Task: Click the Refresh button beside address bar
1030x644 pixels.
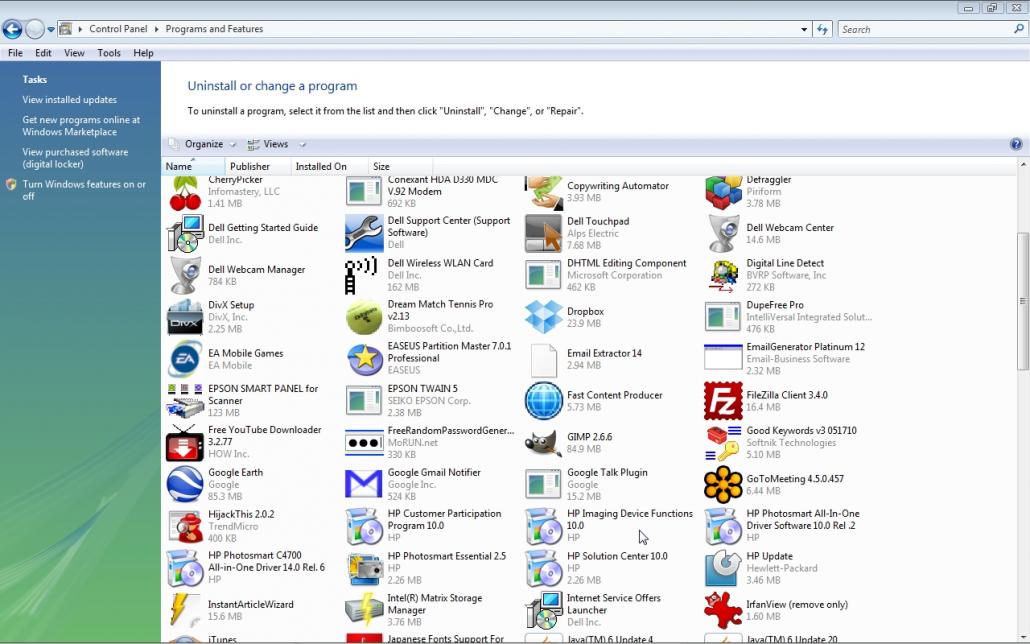Action: [822, 30]
